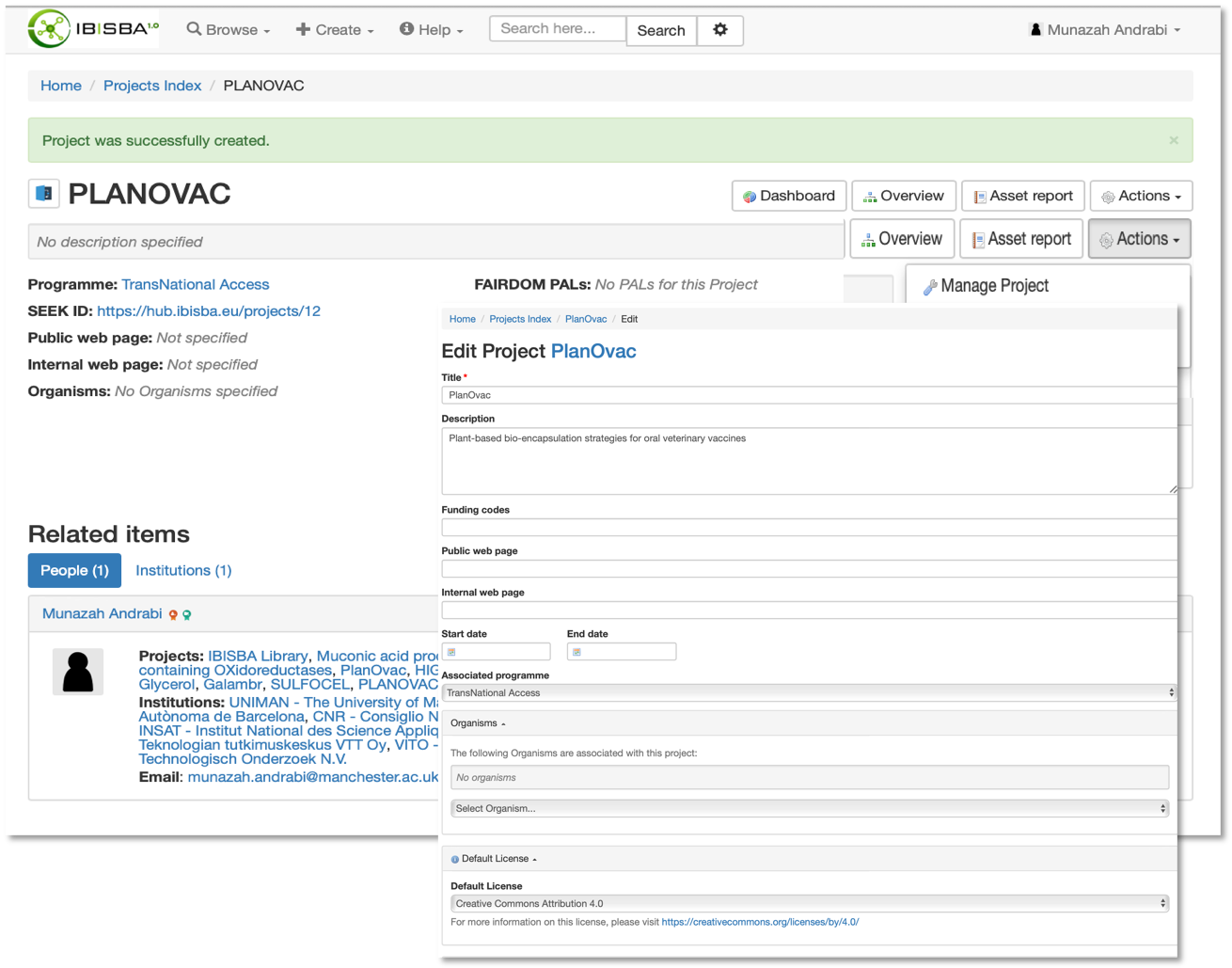Open Projects Index breadcrumb in main page
This screenshot has height=968, width=1232.
[x=152, y=86]
